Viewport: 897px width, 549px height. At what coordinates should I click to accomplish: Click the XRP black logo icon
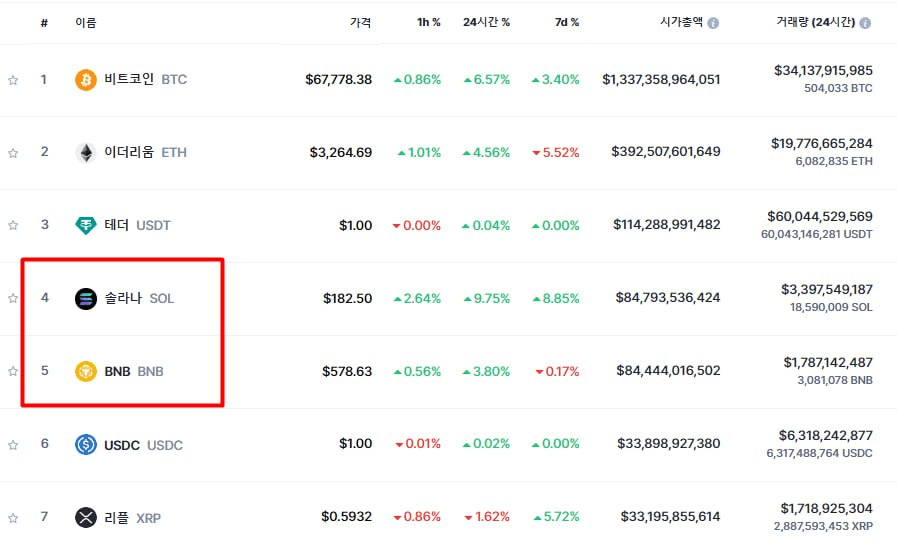pyautogui.click(x=86, y=518)
